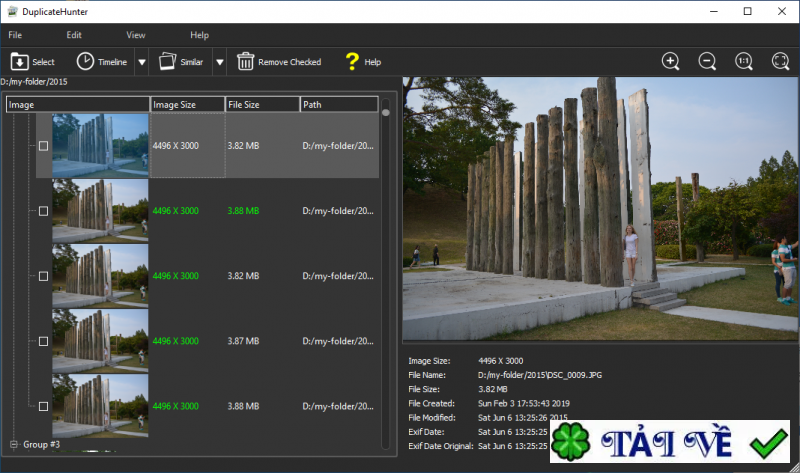Check the first 3.88 MB image row
Screen dimensions: 800x473
pyautogui.click(x=43, y=211)
